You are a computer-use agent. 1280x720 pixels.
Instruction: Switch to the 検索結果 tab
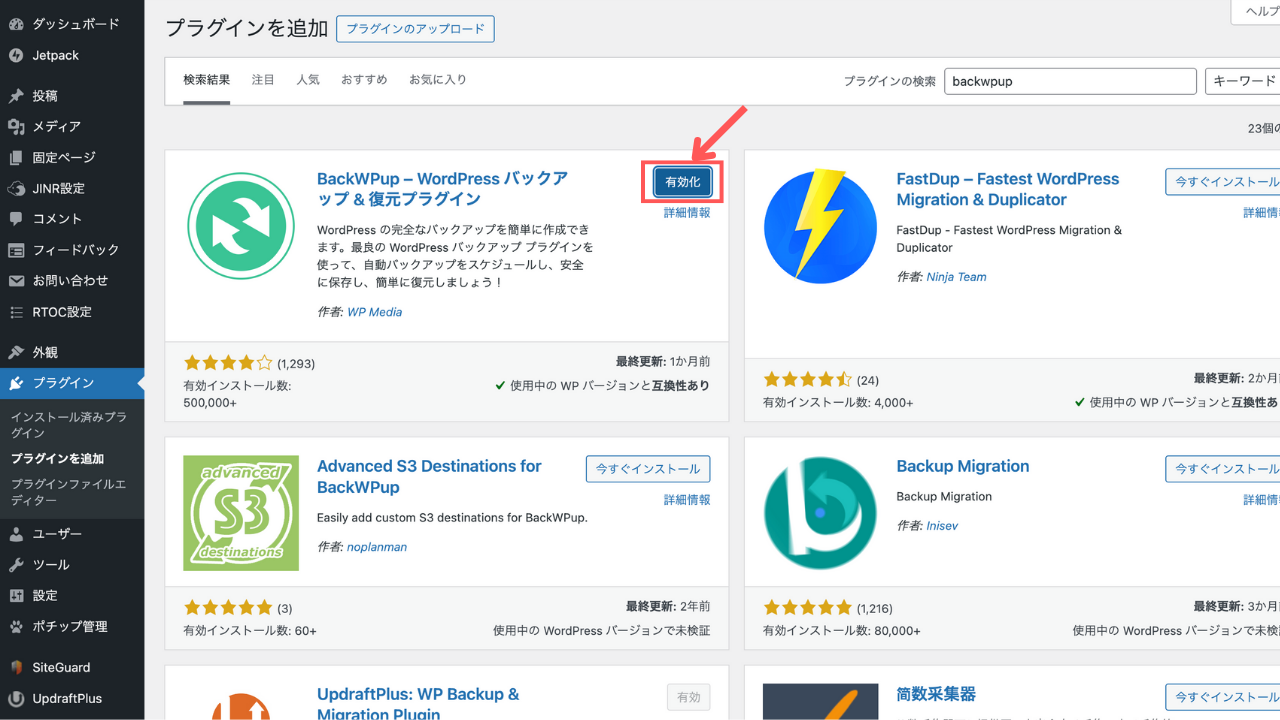pyautogui.click(x=207, y=80)
